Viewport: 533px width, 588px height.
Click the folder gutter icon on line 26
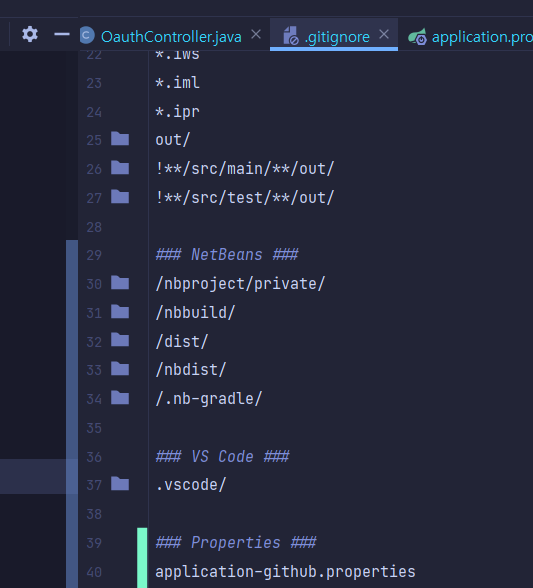pyautogui.click(x=120, y=168)
